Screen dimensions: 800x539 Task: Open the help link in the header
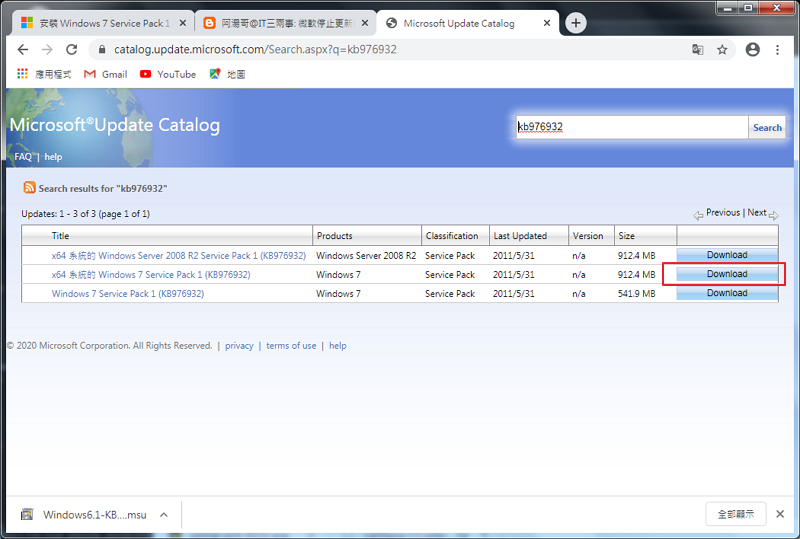click(x=53, y=157)
